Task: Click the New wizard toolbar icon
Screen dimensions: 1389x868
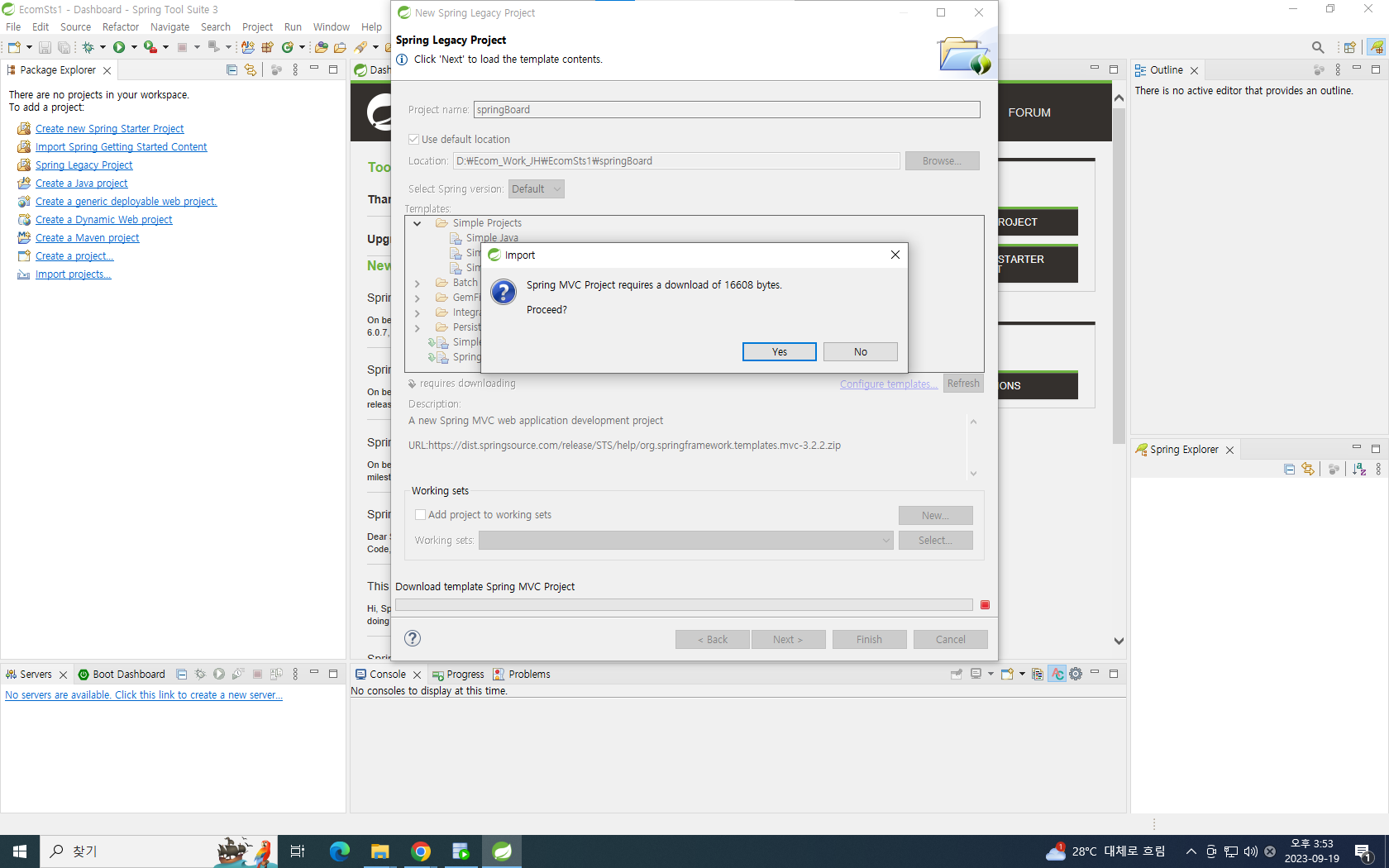Action: point(14,47)
